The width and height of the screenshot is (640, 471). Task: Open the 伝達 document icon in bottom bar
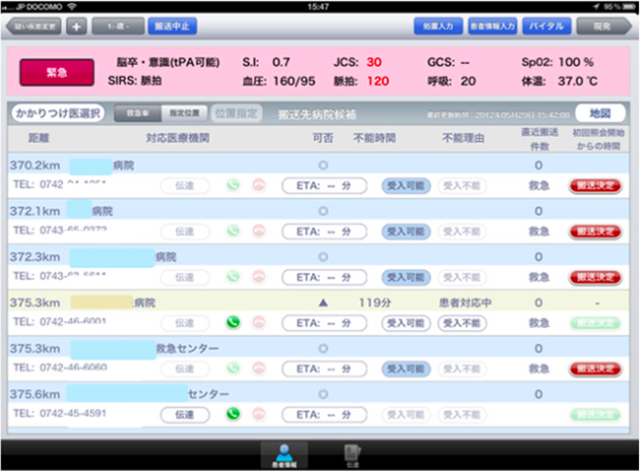(352, 453)
